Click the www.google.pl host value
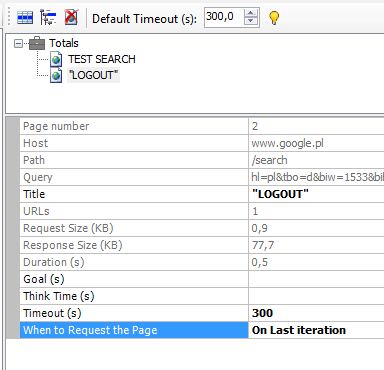The height and width of the screenshot is (370, 384). tap(287, 143)
